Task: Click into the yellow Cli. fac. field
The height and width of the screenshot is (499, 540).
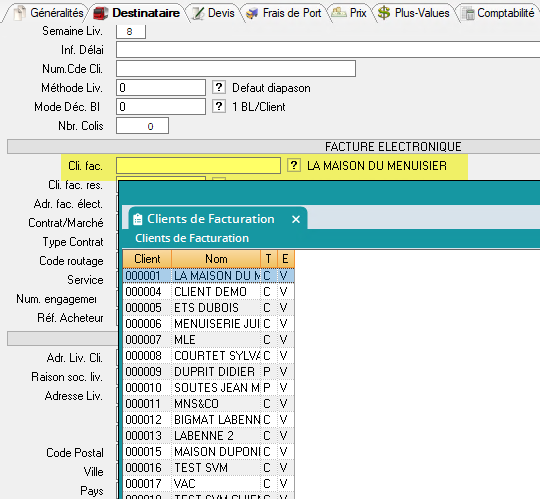Action: tap(198, 165)
